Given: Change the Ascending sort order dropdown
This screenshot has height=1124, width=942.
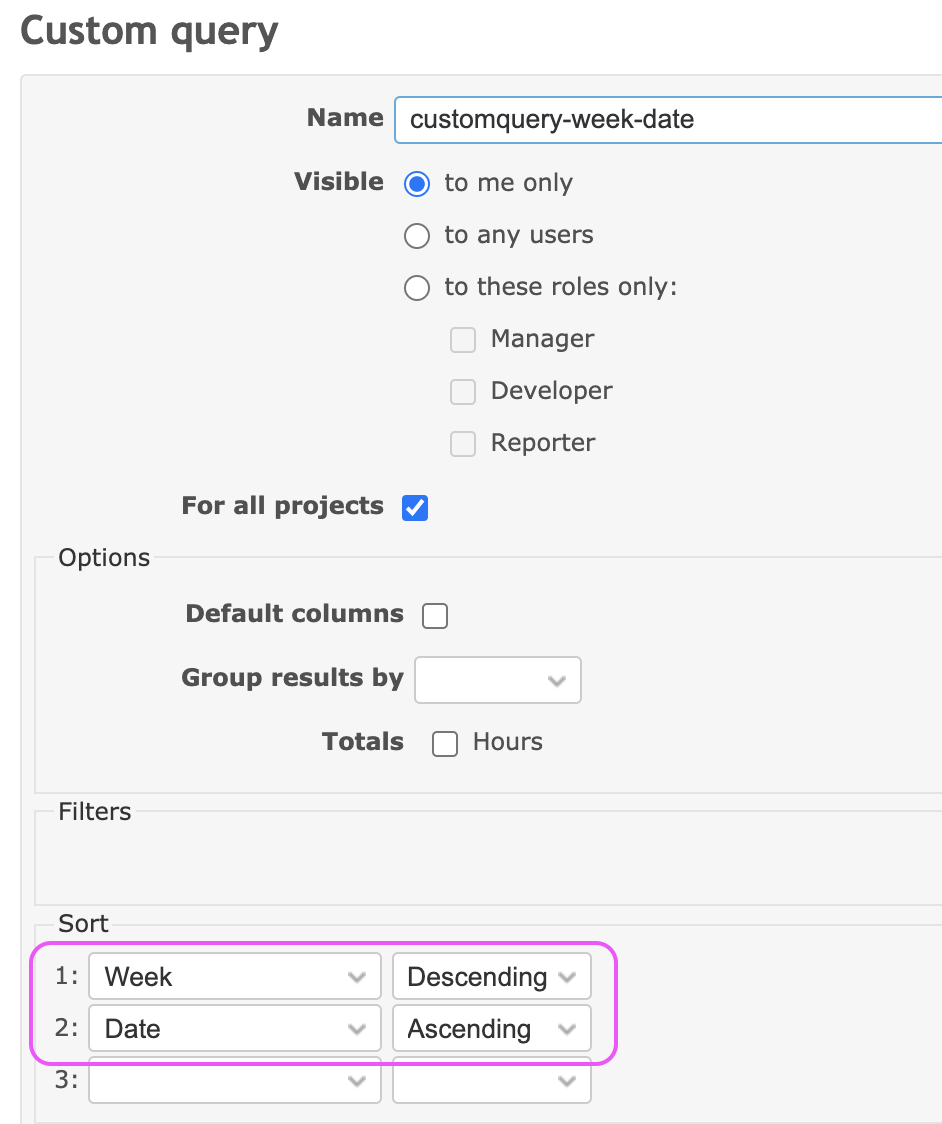Looking at the screenshot, I should (492, 1029).
